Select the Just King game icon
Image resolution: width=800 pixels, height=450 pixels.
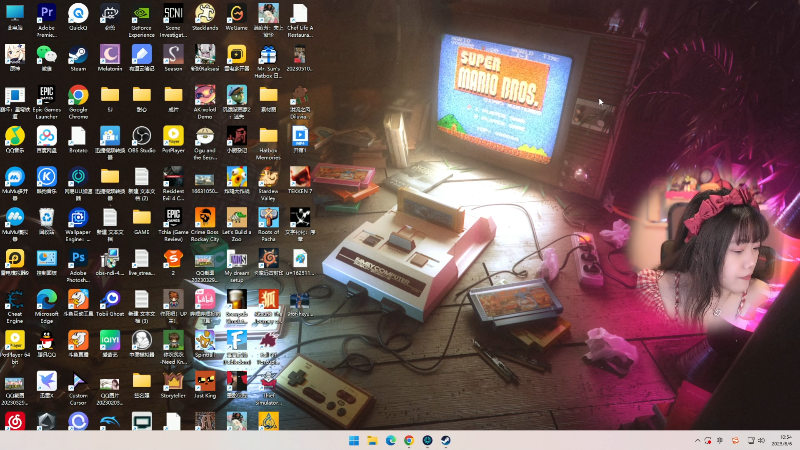tap(205, 385)
